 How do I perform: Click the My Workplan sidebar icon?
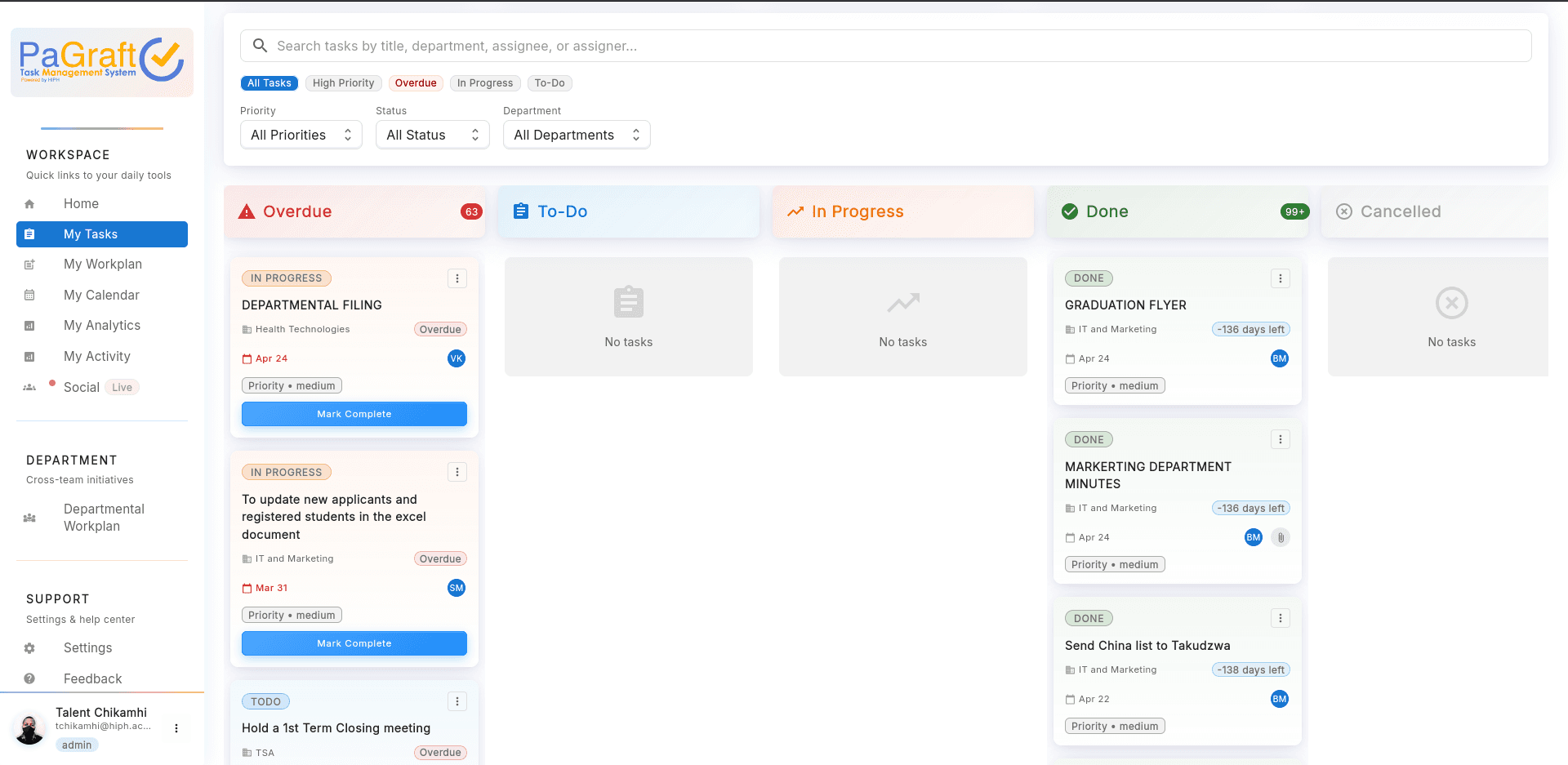[x=29, y=265]
